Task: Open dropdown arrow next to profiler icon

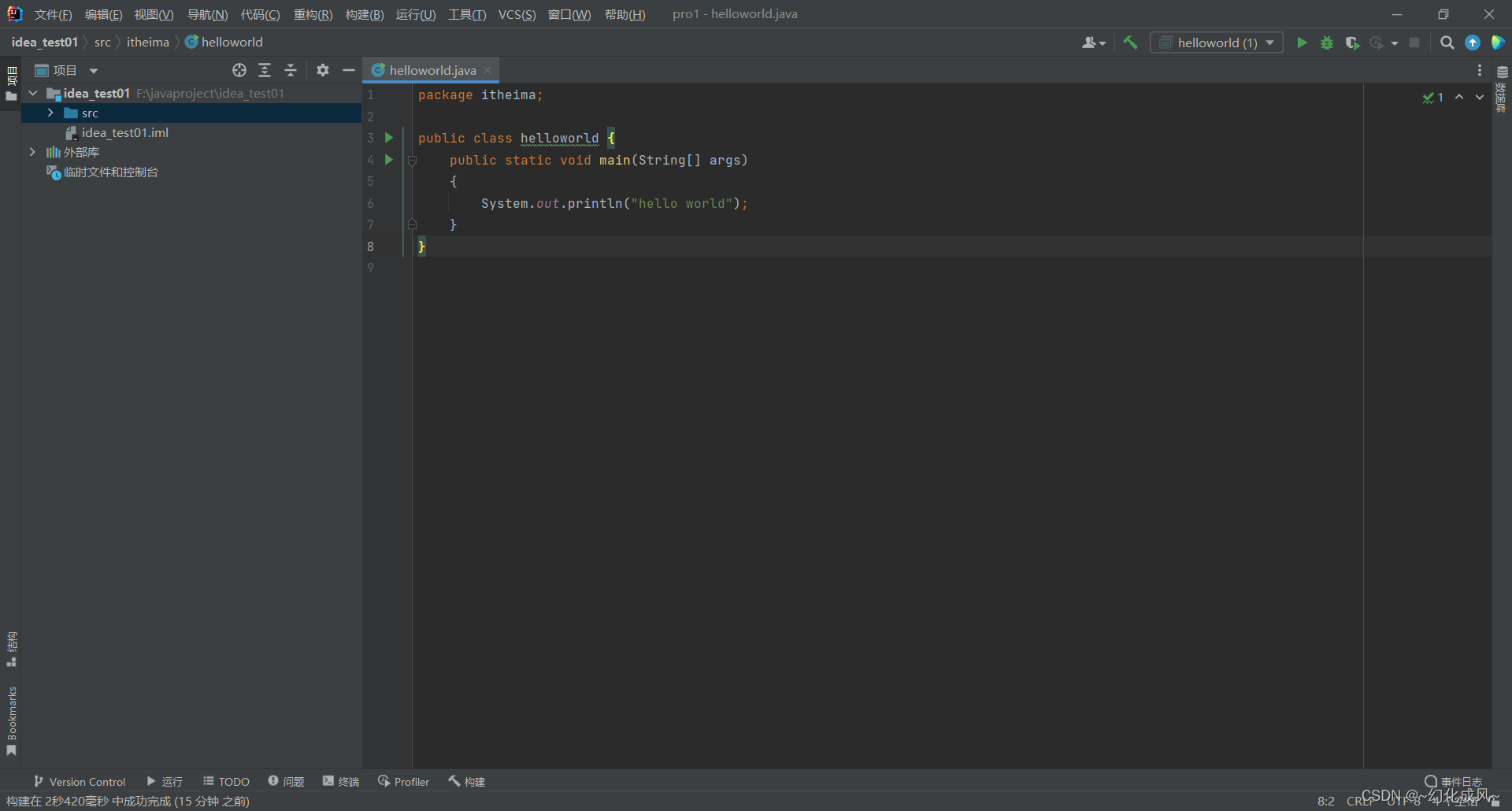Action: pos(1395,43)
